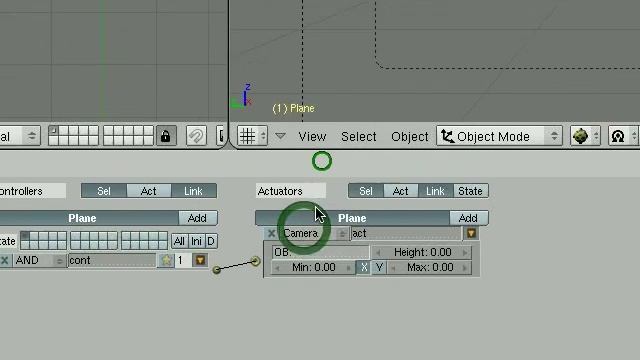The height and width of the screenshot is (360, 640).
Task: Click the Max: 0.00 value field
Action: pos(429,268)
